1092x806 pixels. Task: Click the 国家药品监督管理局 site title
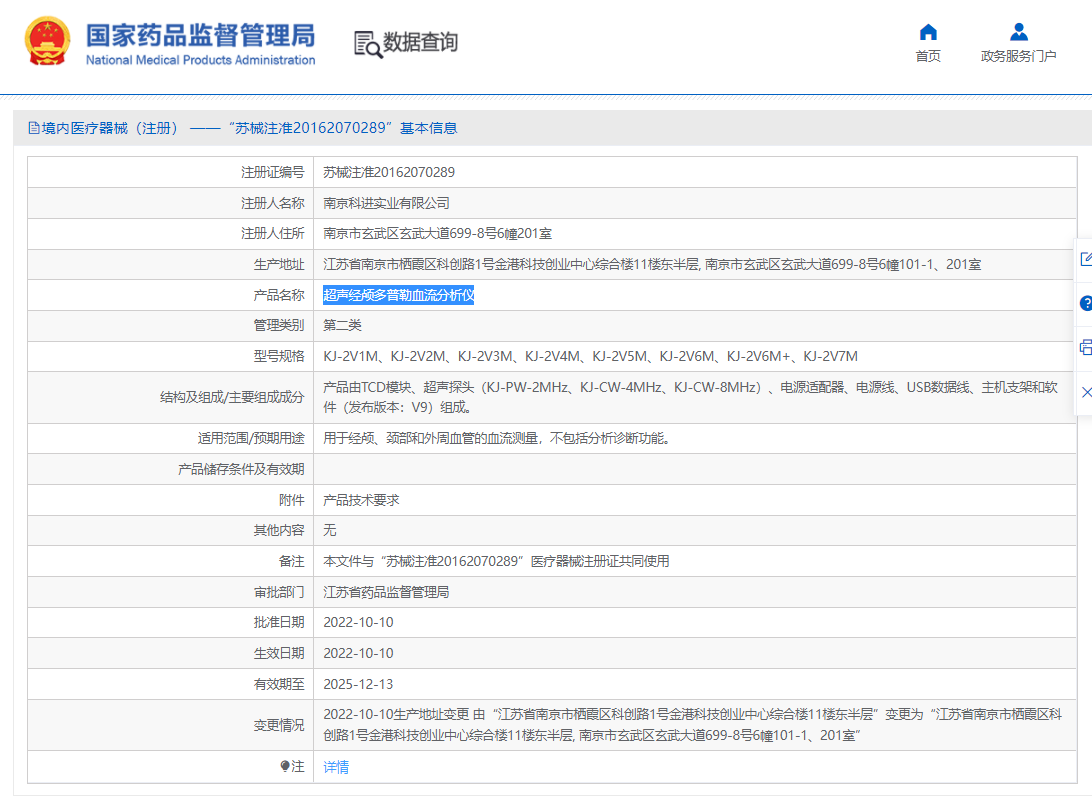(201, 35)
